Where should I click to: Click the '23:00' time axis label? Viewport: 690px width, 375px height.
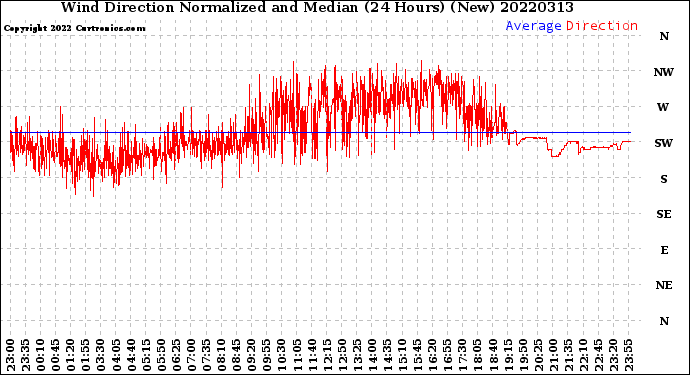(11, 355)
